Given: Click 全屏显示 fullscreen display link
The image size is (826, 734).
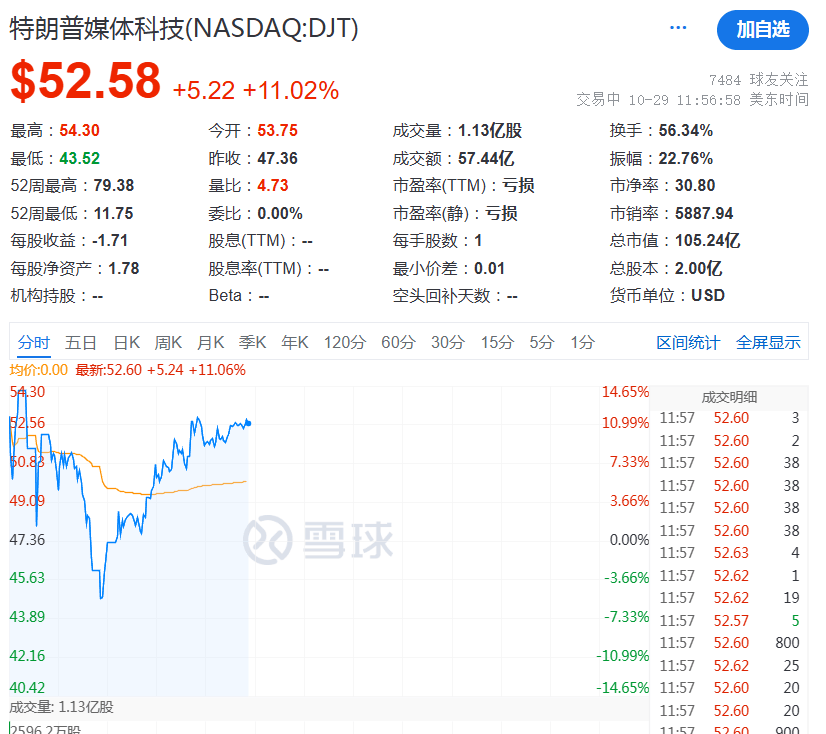Looking at the screenshot, I should (x=768, y=342).
